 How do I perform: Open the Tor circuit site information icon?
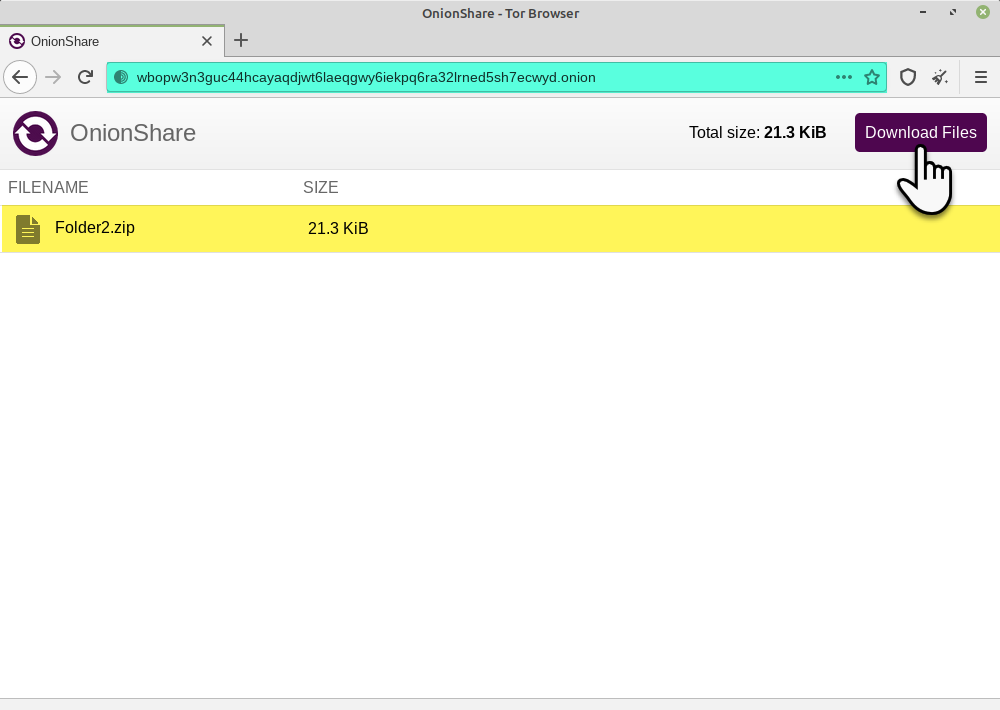click(121, 77)
